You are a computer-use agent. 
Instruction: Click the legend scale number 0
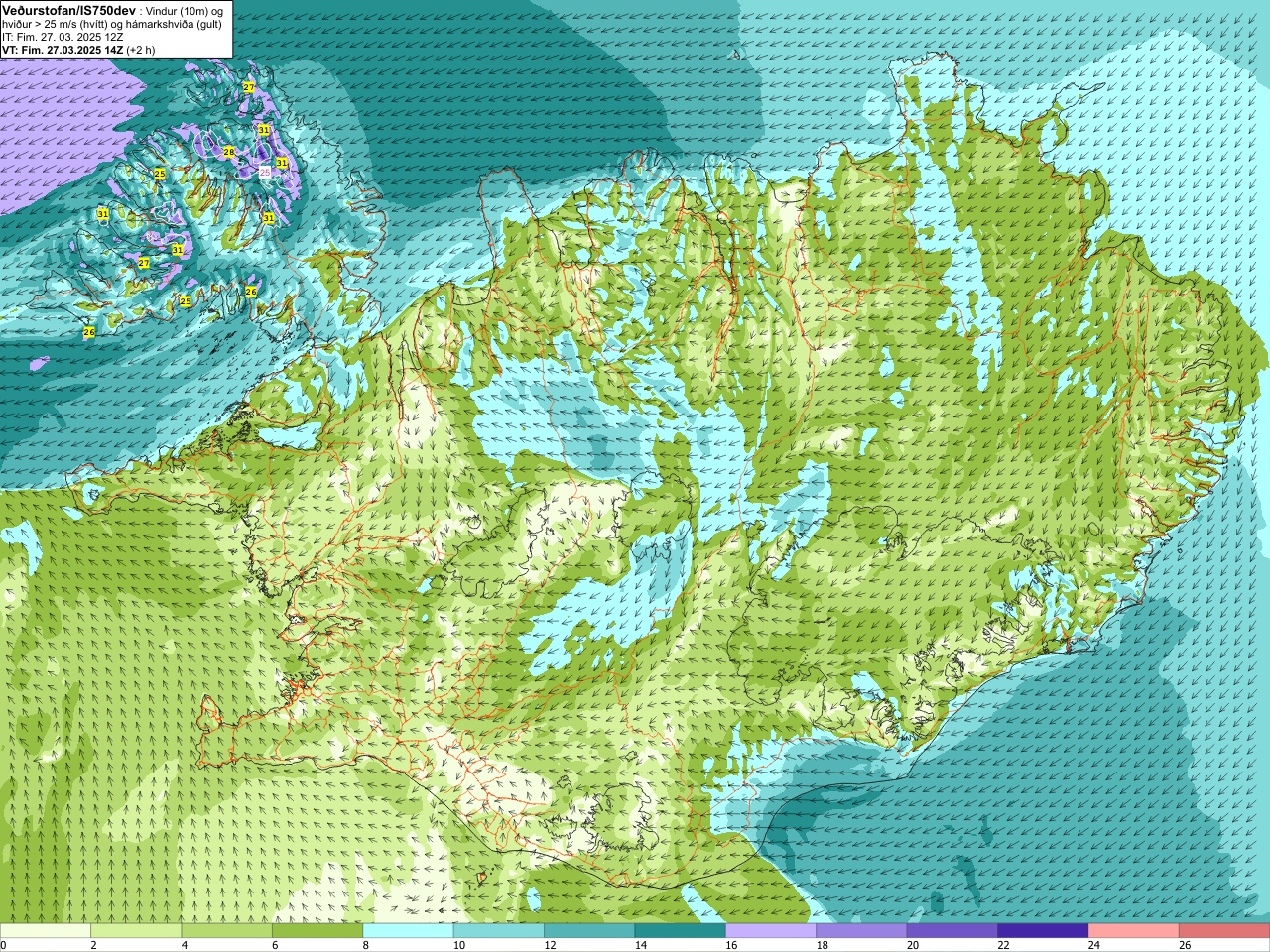click(x=4, y=945)
